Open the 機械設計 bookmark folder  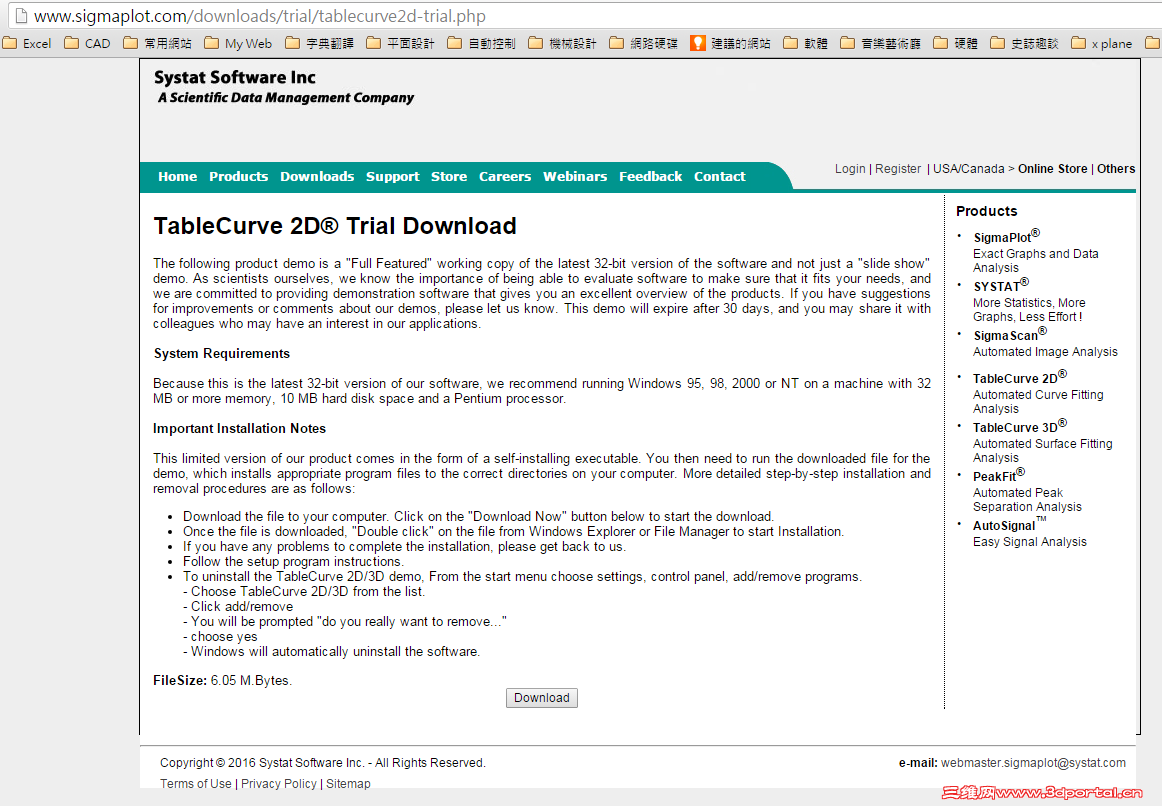(x=562, y=44)
